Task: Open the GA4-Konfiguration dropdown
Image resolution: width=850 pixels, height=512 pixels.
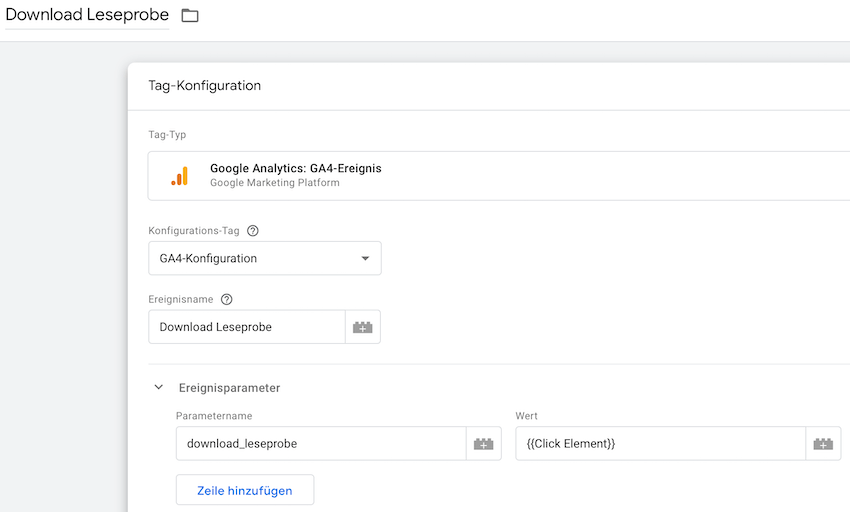Action: point(265,258)
